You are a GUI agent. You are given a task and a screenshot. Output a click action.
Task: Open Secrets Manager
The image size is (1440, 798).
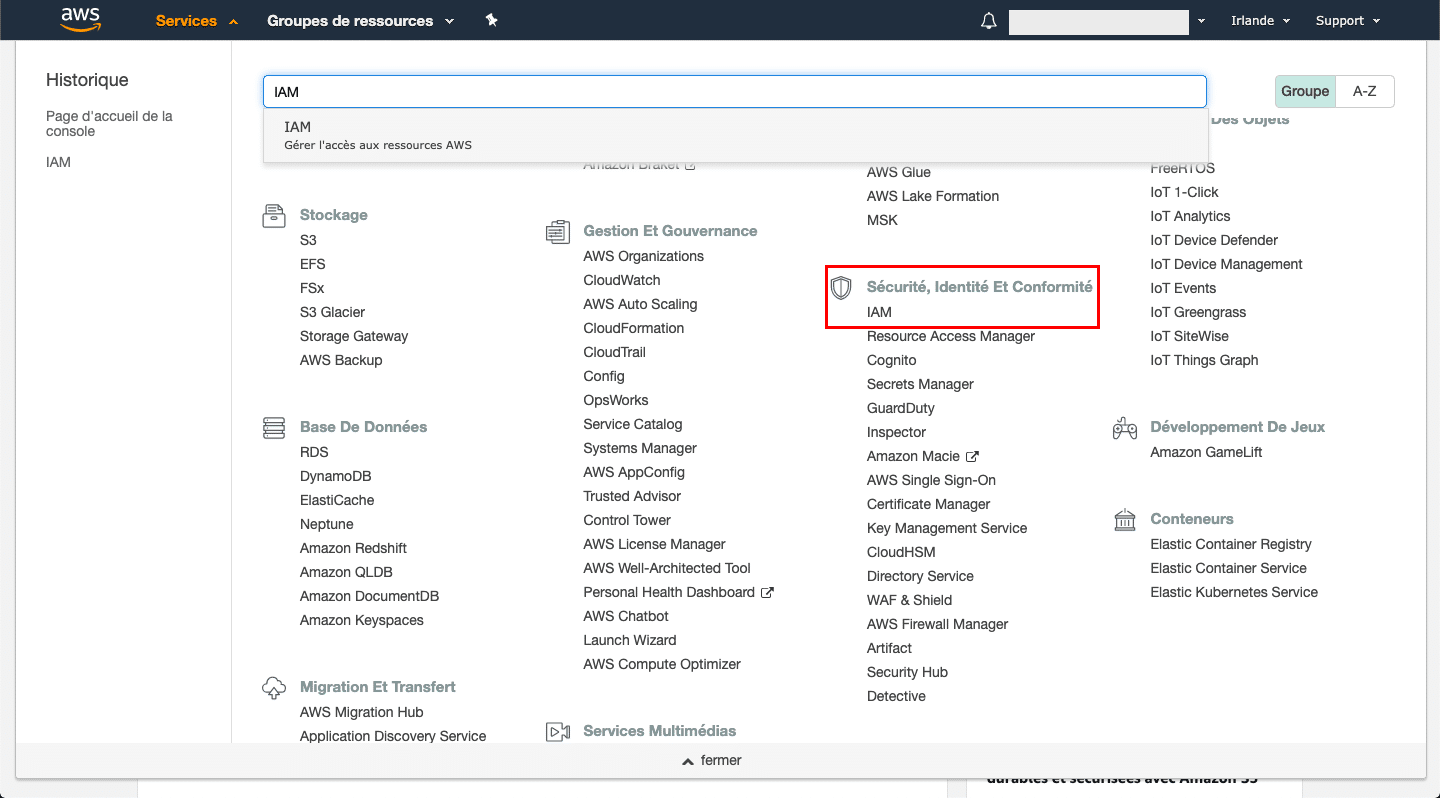tap(920, 384)
